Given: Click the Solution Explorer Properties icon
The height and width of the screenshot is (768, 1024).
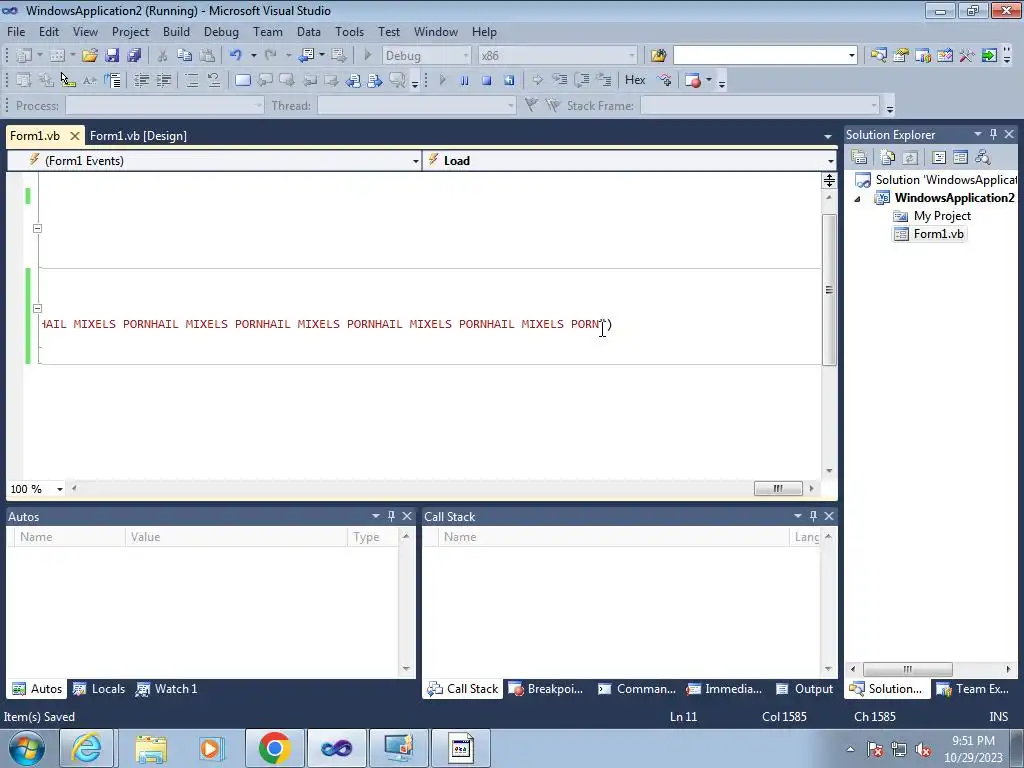Looking at the screenshot, I should pos(859,157).
